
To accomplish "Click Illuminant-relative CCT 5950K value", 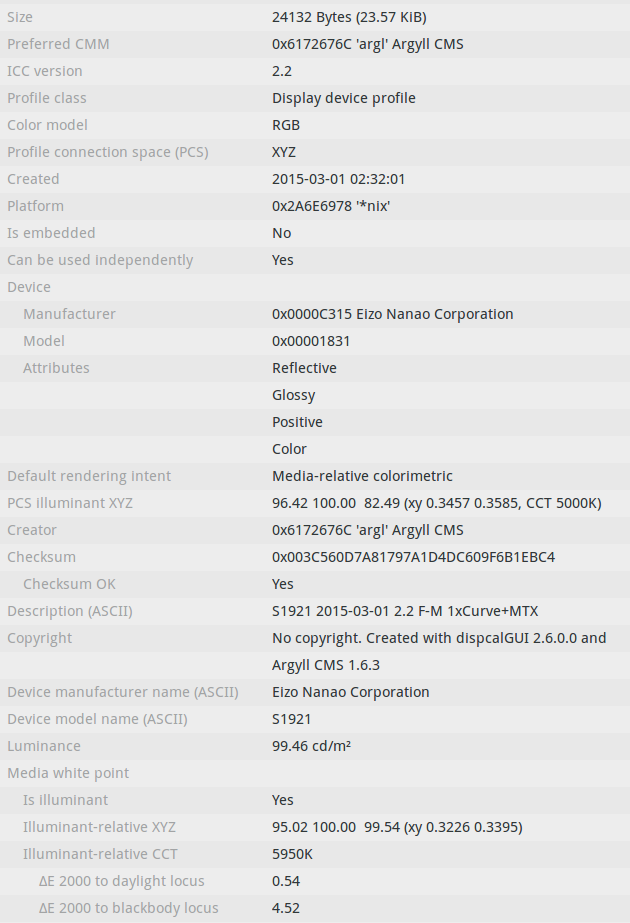I will pyautogui.click(x=293, y=854).
